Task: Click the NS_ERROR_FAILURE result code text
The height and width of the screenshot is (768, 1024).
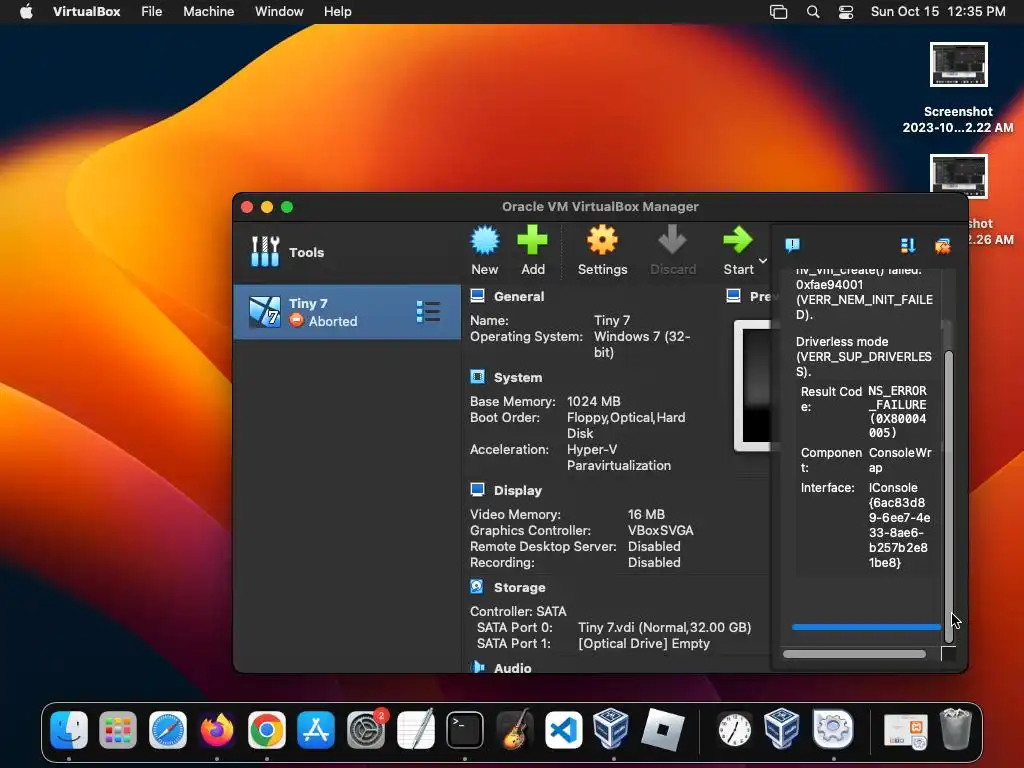Action: coord(897,411)
